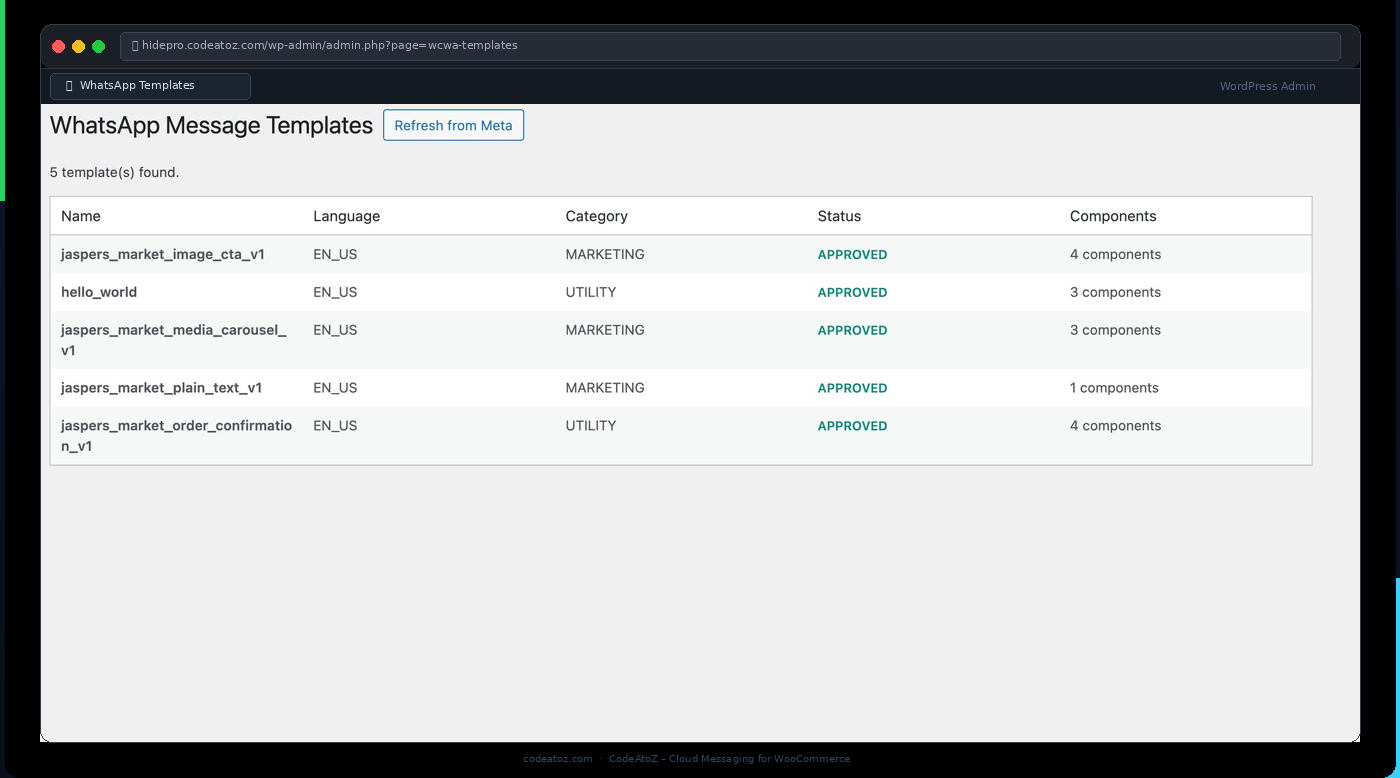
Task: Click the codeatoz.com footer link
Action: coord(557,758)
